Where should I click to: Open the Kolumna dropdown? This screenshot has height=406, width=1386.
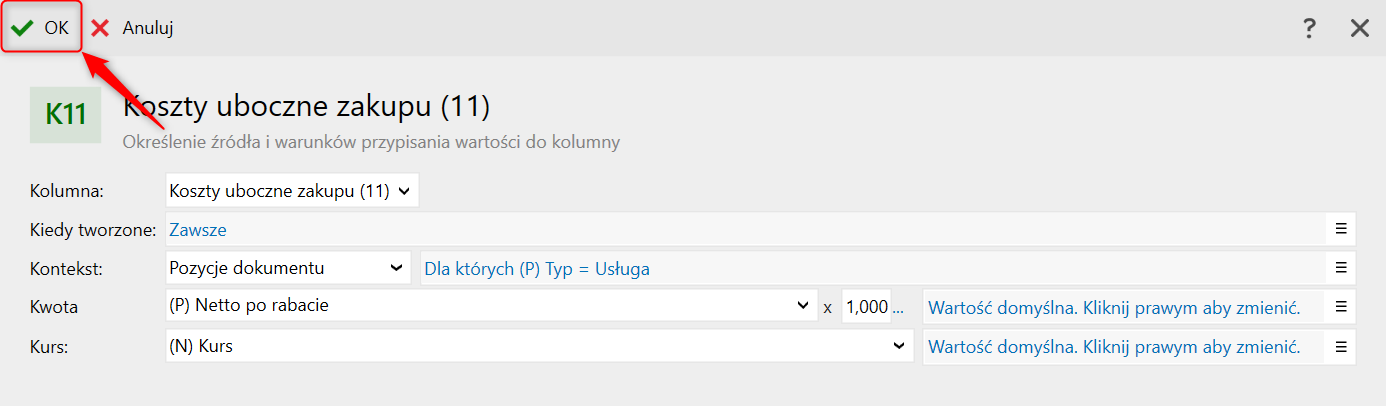point(291,191)
